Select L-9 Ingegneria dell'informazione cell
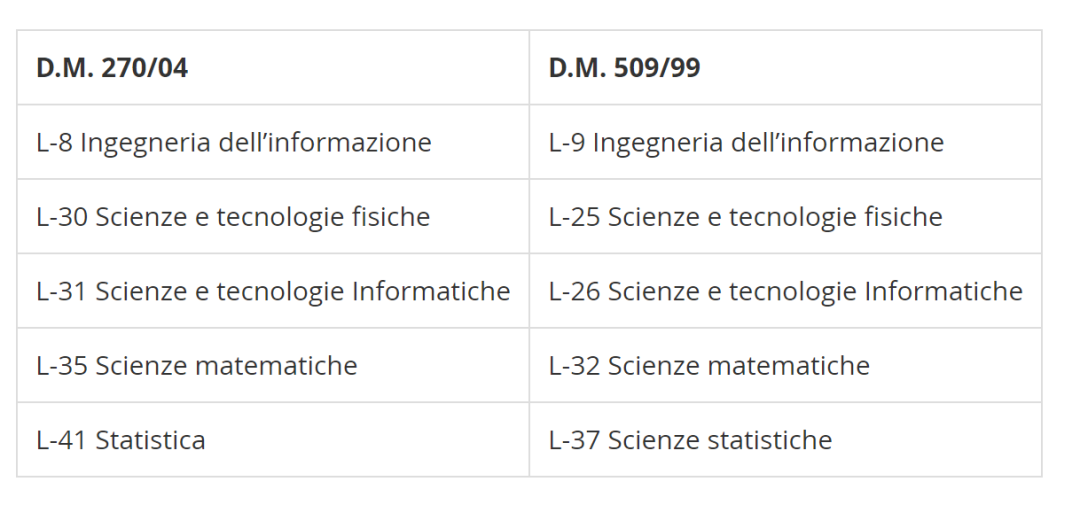Screen dimensions: 1080x505 [x=746, y=142]
